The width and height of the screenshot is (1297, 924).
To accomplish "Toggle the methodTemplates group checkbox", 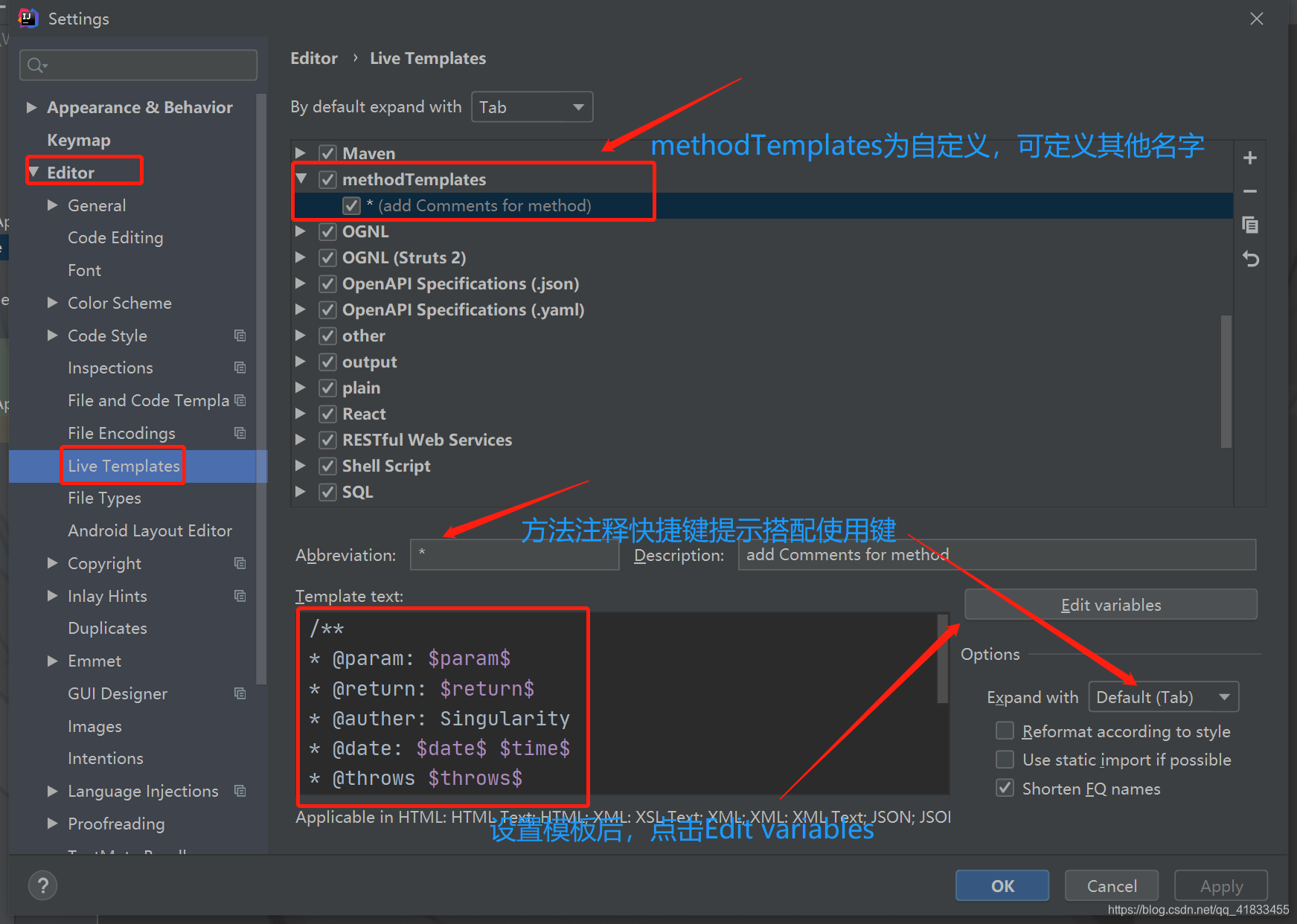I will [327, 179].
